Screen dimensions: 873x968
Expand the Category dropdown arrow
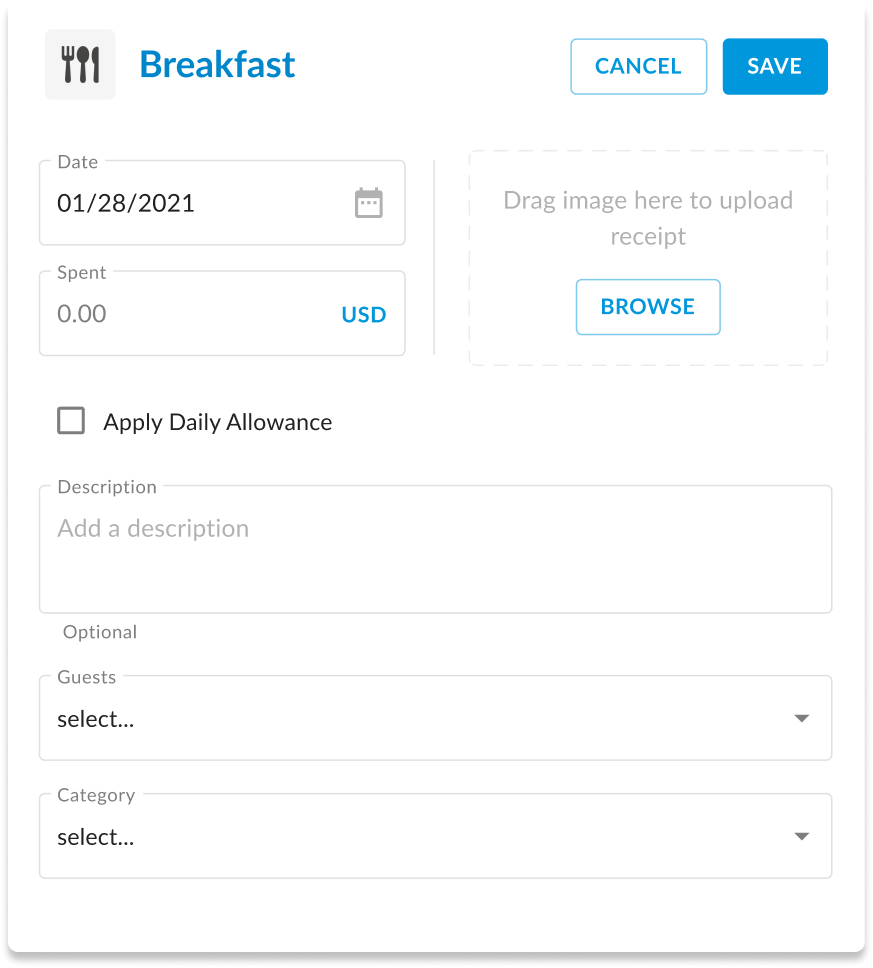pos(800,836)
